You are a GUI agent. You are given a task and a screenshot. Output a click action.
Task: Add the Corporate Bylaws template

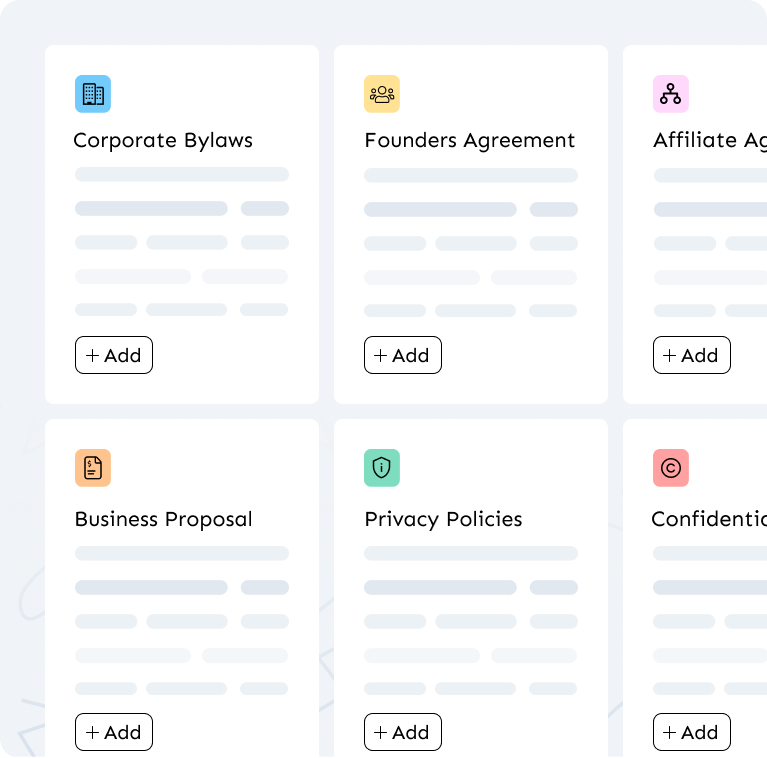[114, 355]
